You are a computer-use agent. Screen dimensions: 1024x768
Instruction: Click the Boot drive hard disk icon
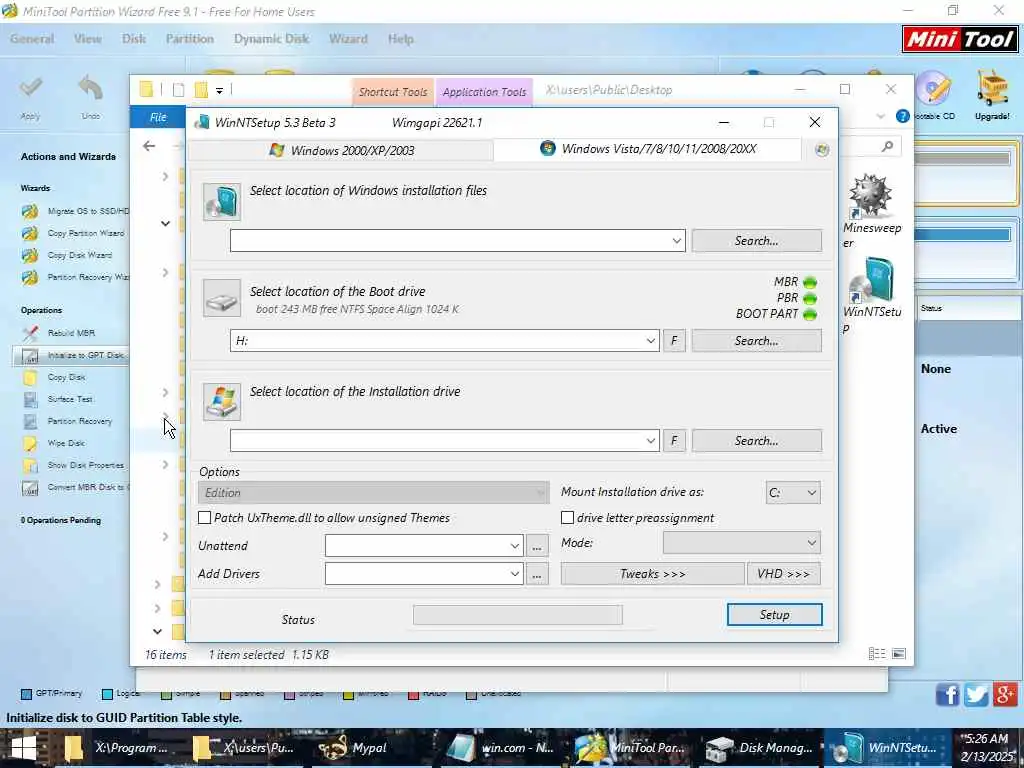(x=221, y=298)
